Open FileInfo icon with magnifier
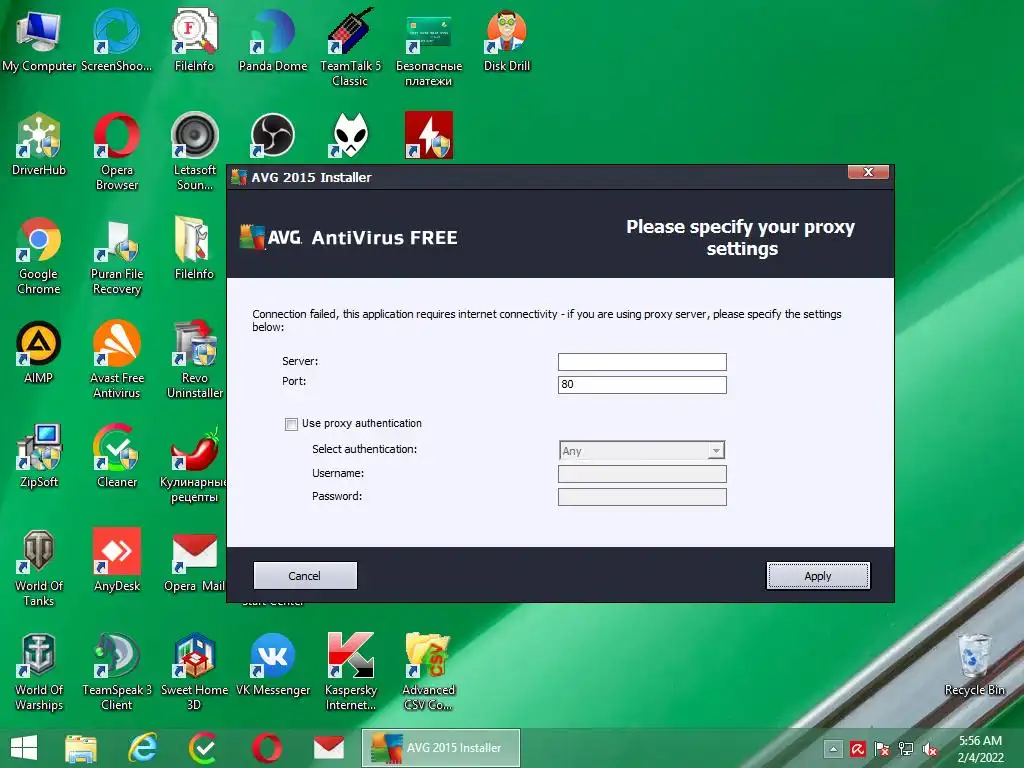This screenshot has height=768, width=1024. pos(195,40)
